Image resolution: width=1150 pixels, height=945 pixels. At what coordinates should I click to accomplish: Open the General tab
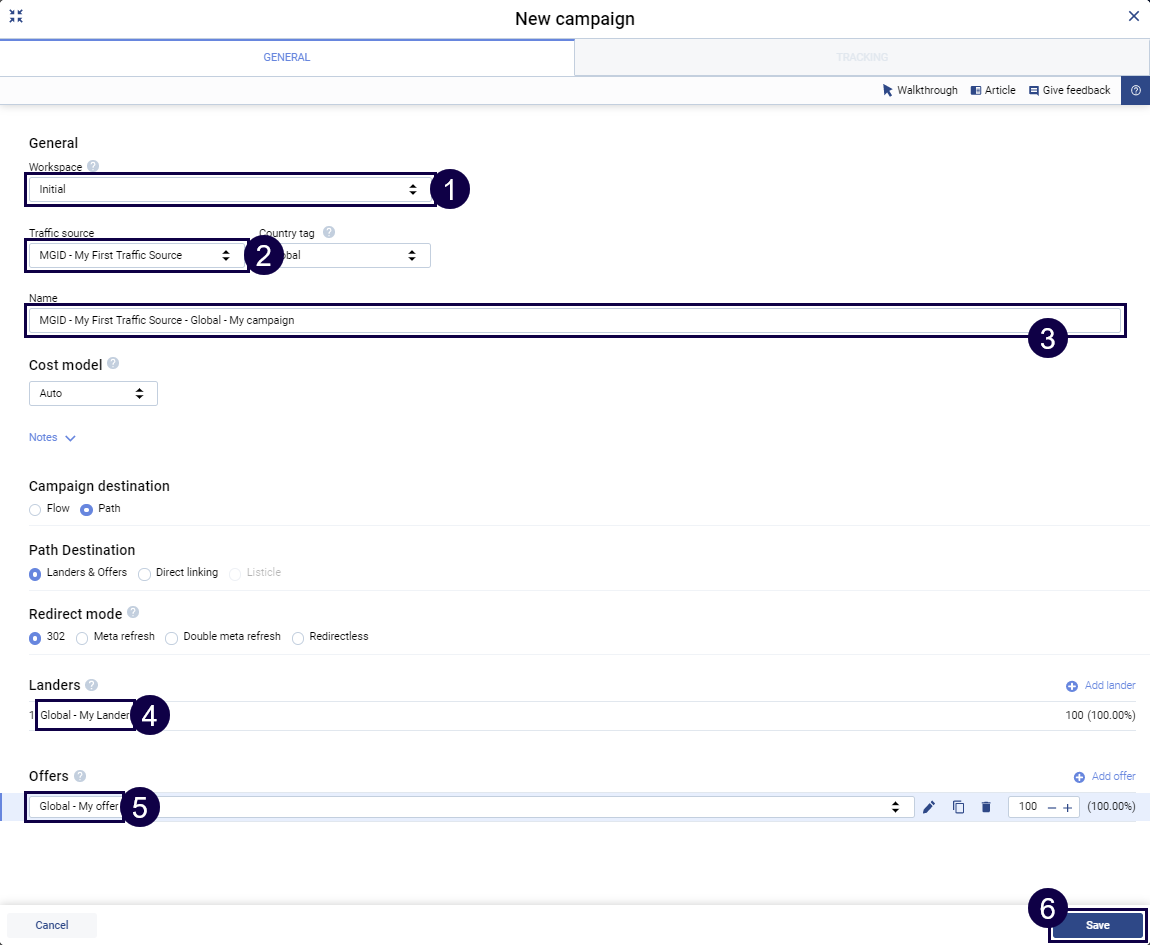287,58
